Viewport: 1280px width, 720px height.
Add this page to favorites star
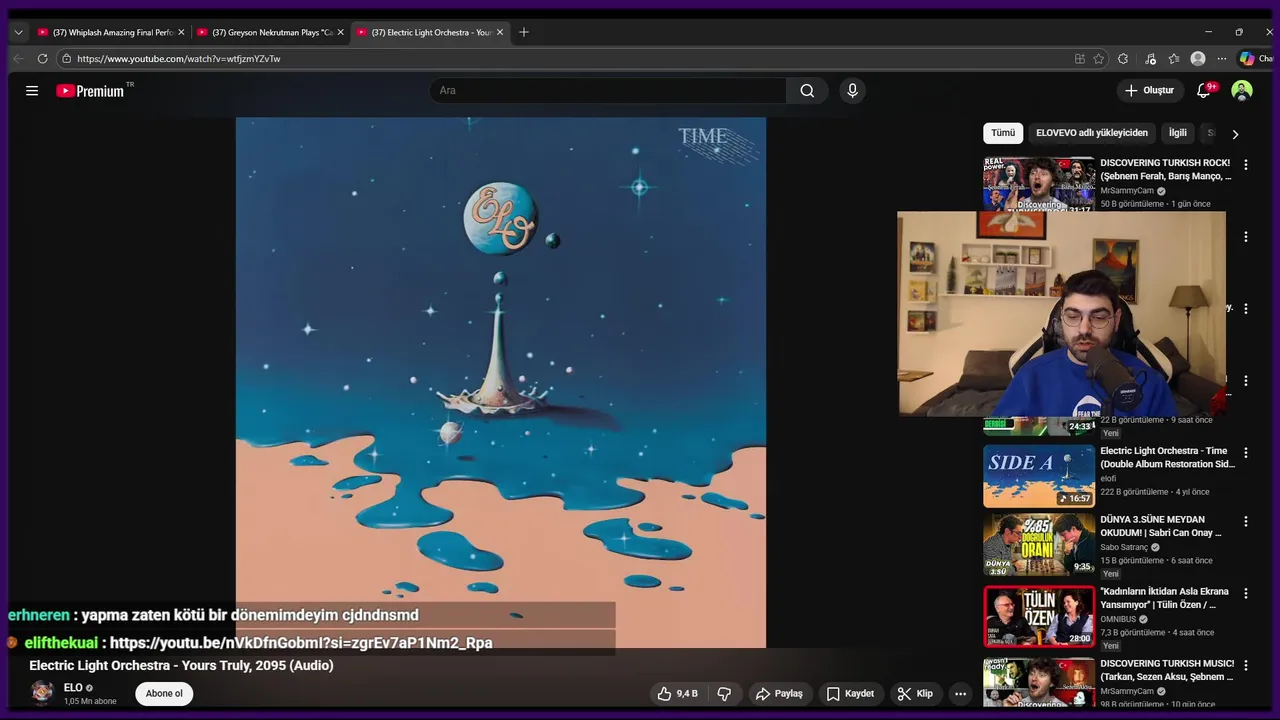(x=1099, y=59)
